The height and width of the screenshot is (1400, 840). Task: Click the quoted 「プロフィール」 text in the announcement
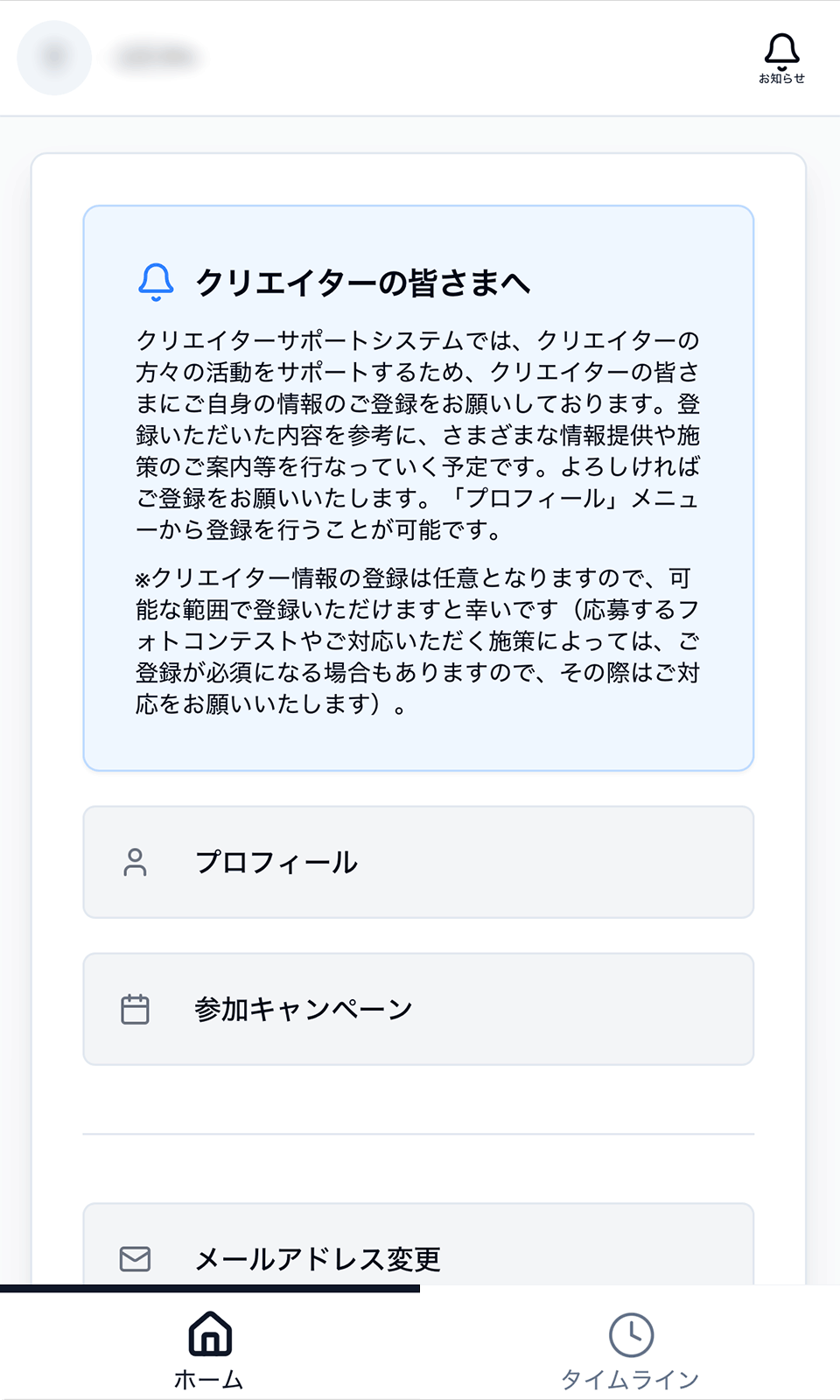534,498
